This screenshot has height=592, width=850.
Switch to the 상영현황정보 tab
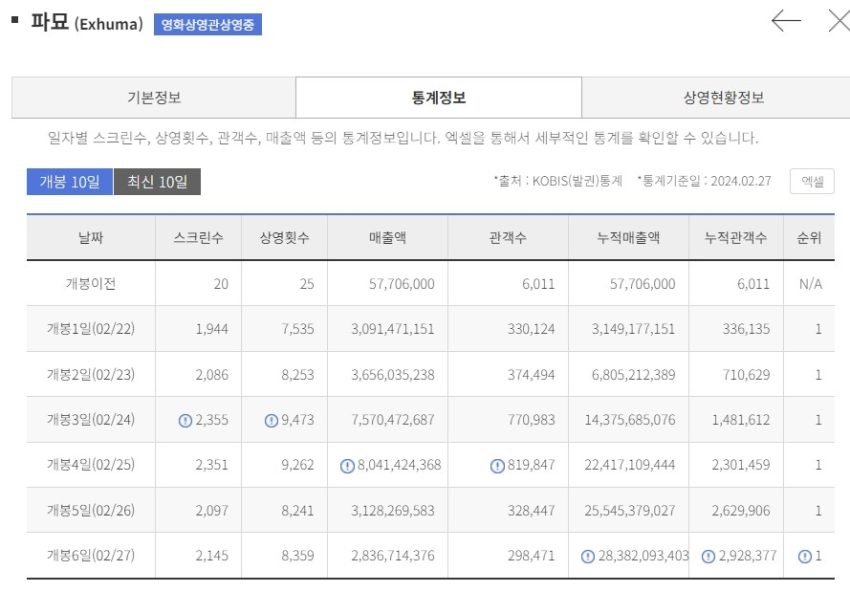coord(723,98)
